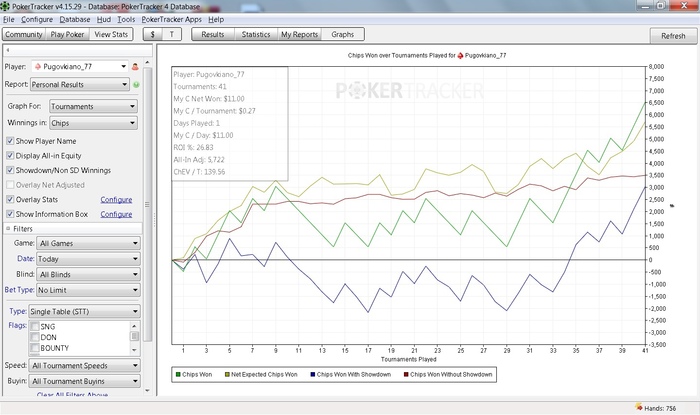Open the Help menu
The width and height of the screenshot is (700, 415).
pos(216,19)
